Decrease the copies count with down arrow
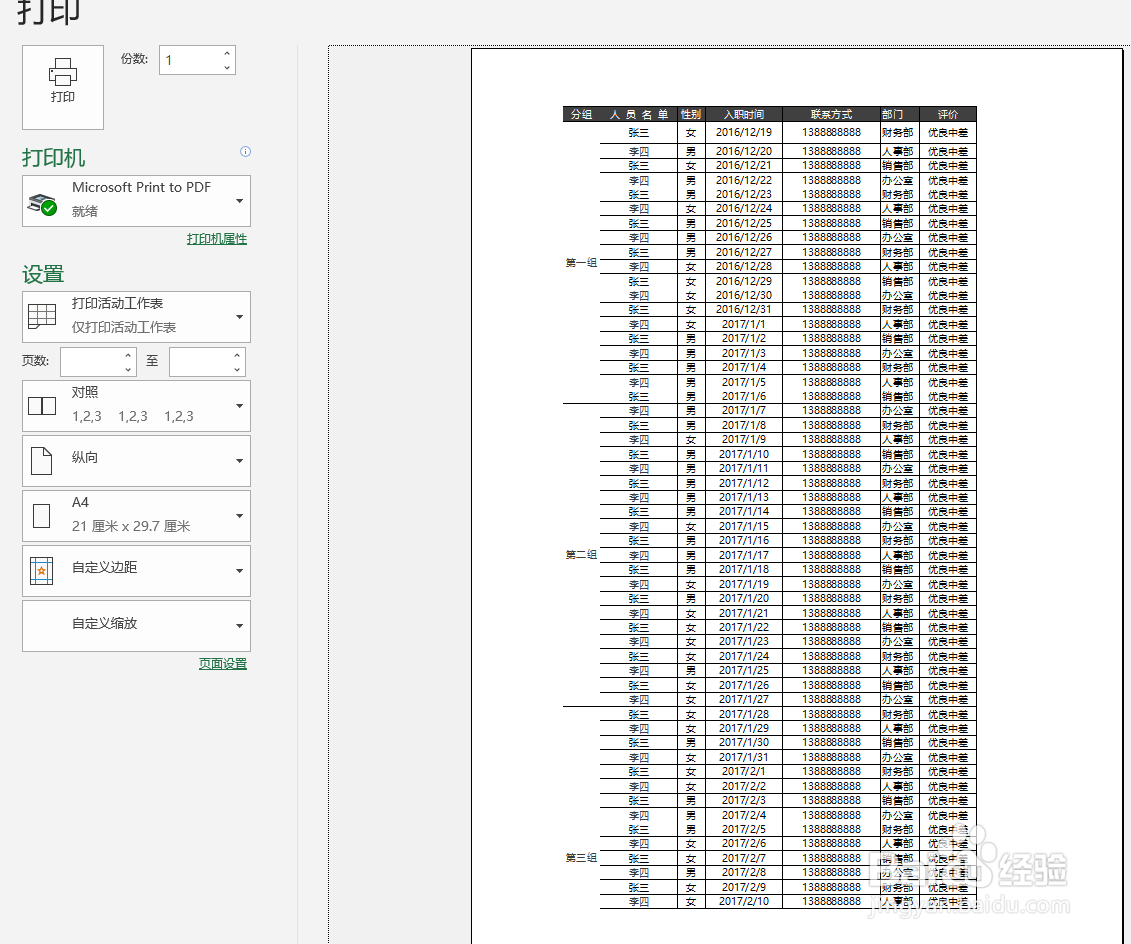Image resolution: width=1131 pixels, height=944 pixels. coord(227,68)
